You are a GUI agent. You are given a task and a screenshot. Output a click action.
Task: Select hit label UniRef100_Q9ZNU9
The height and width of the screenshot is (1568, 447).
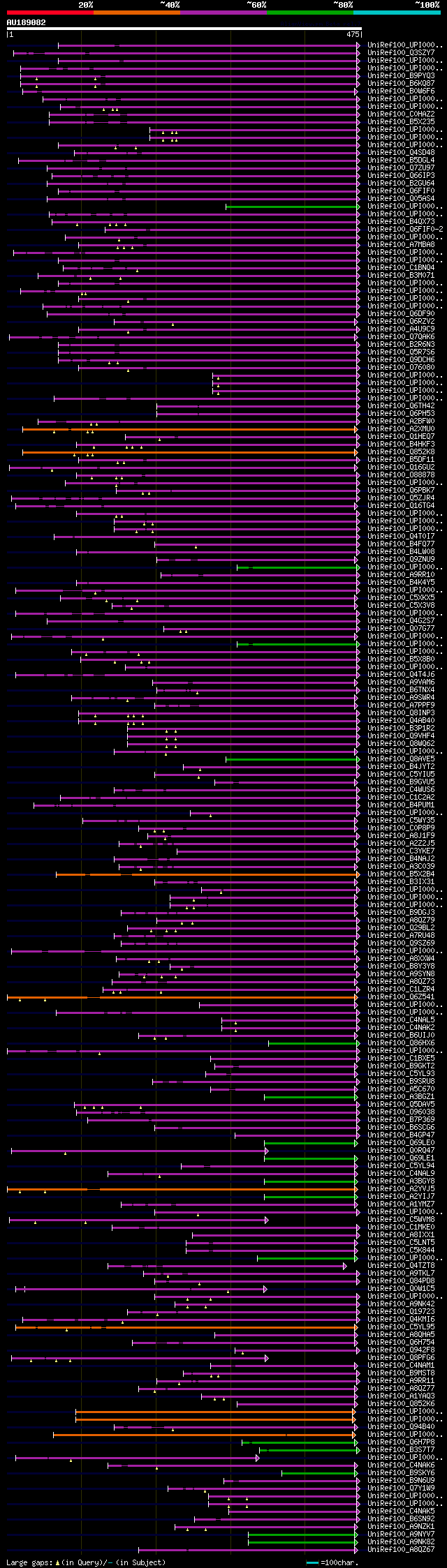coord(401,559)
